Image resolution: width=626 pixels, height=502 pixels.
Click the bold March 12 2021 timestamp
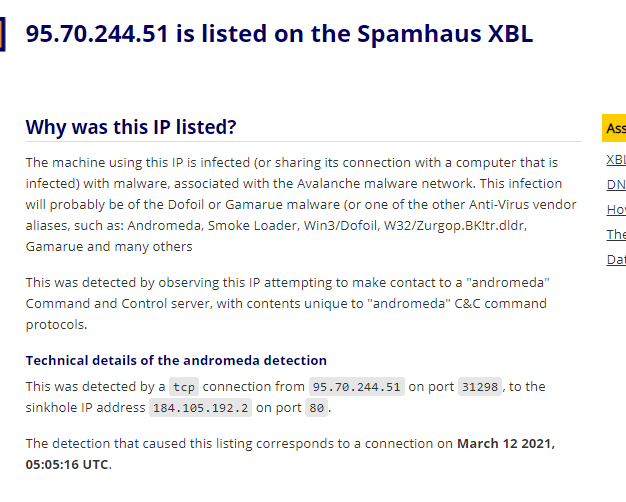coord(505,443)
